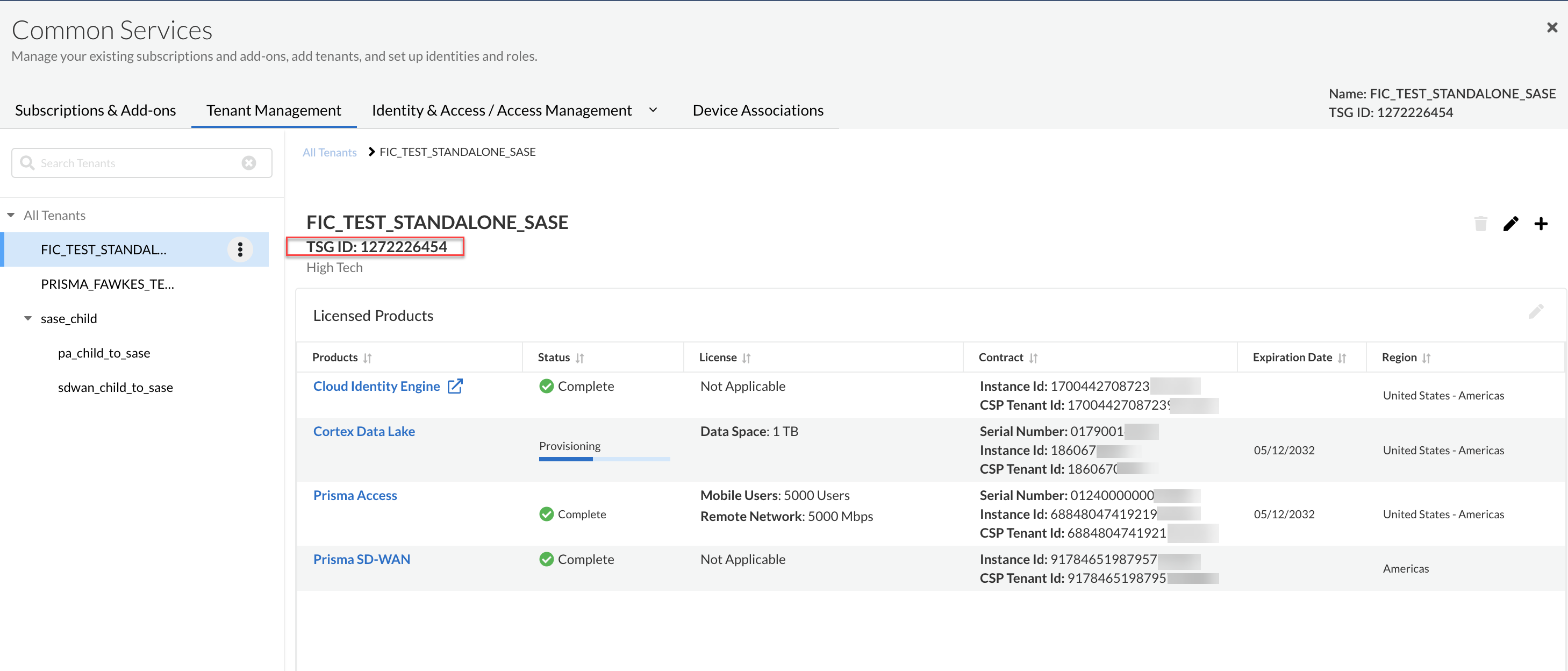Sort by Status column icon
This screenshot has height=671, width=1568.
tap(579, 358)
